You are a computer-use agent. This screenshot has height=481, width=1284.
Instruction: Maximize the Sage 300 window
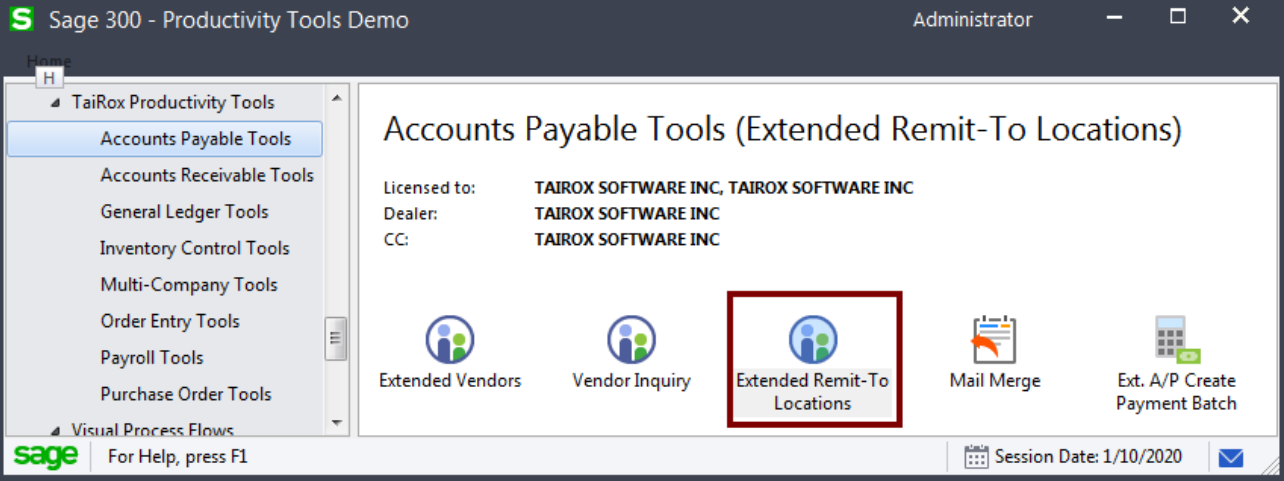pos(1178,17)
